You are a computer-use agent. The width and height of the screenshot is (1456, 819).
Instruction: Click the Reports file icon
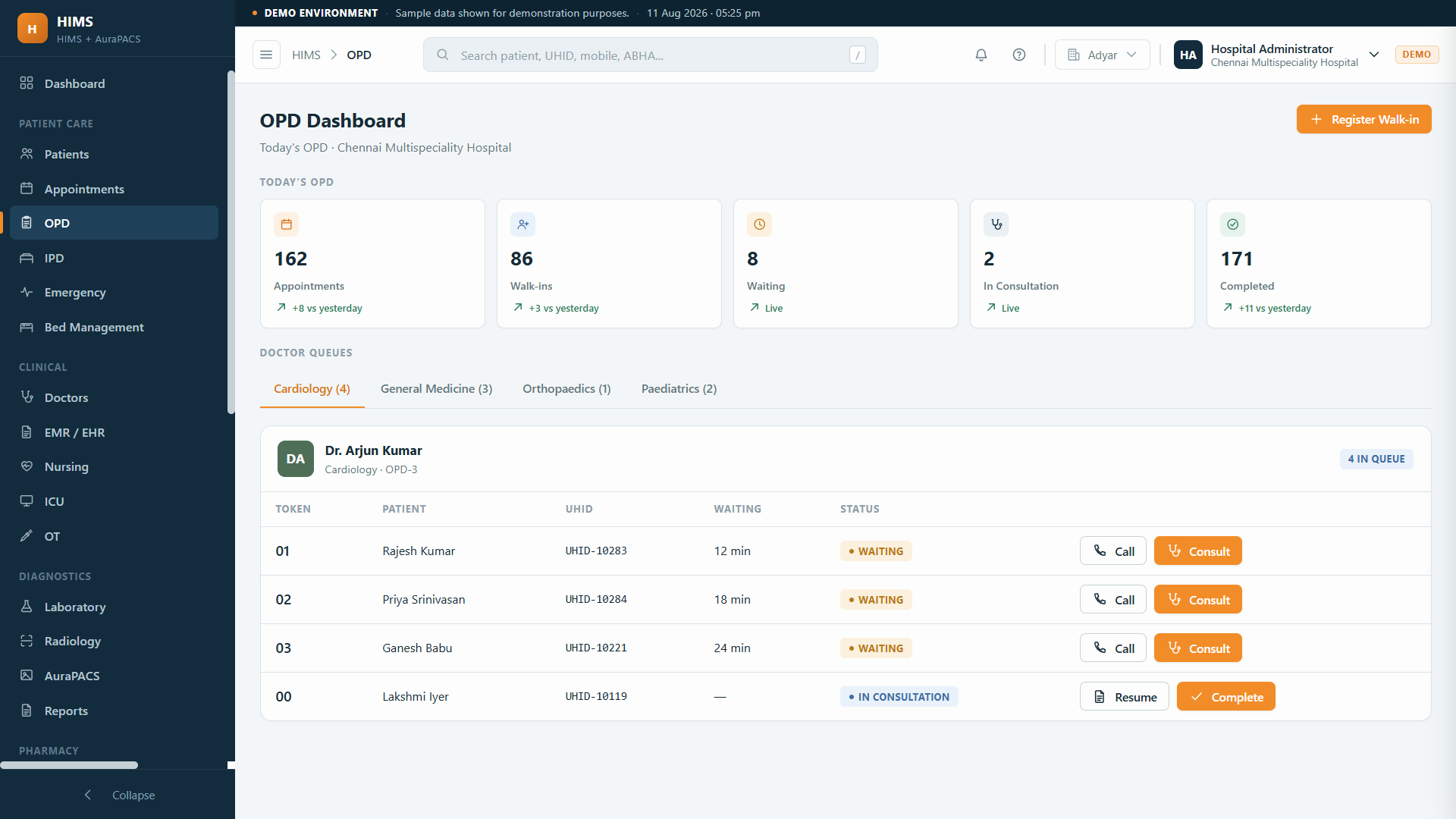27,710
